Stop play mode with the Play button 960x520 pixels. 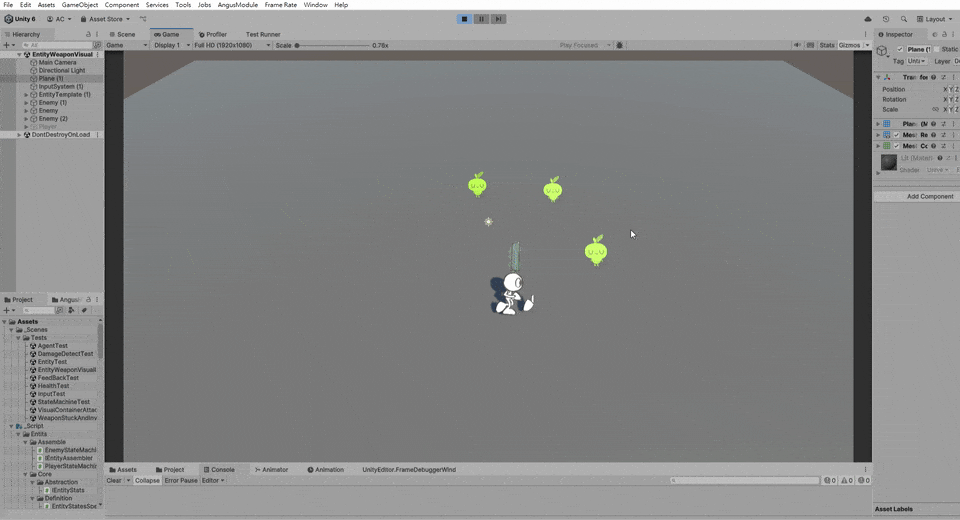click(464, 19)
